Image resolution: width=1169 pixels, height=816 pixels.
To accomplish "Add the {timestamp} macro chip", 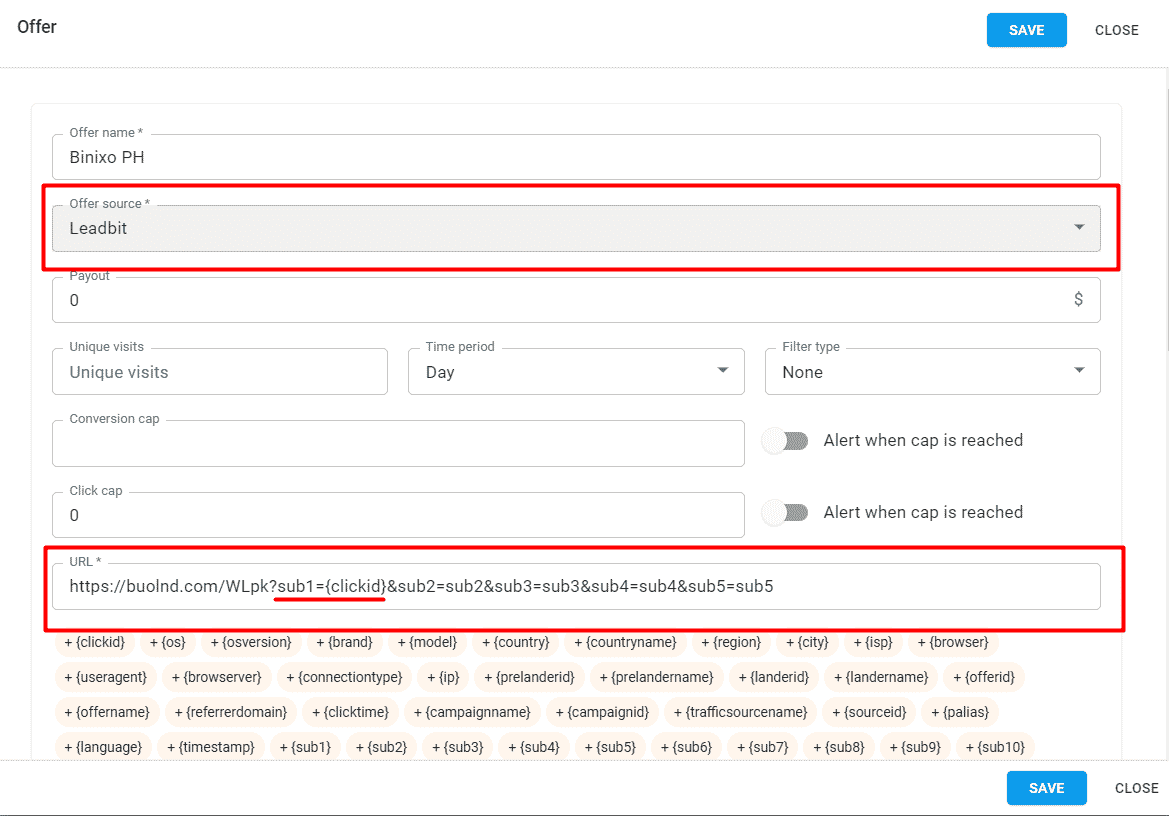I will 210,746.
